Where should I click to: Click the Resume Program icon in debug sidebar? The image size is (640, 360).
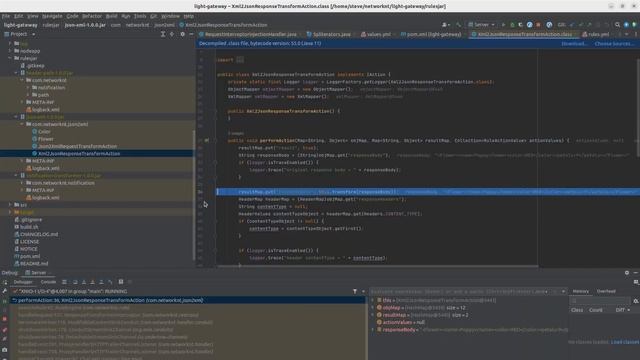[4, 301]
